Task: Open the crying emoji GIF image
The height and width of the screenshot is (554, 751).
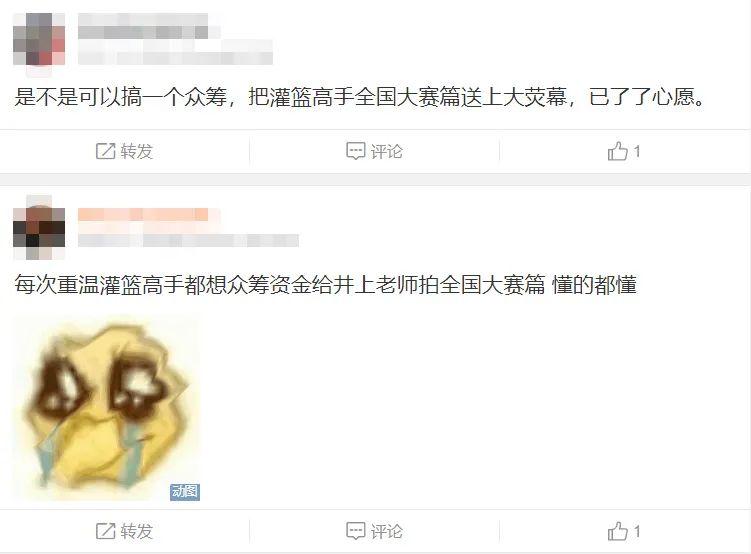Action: pyautogui.click(x=107, y=408)
